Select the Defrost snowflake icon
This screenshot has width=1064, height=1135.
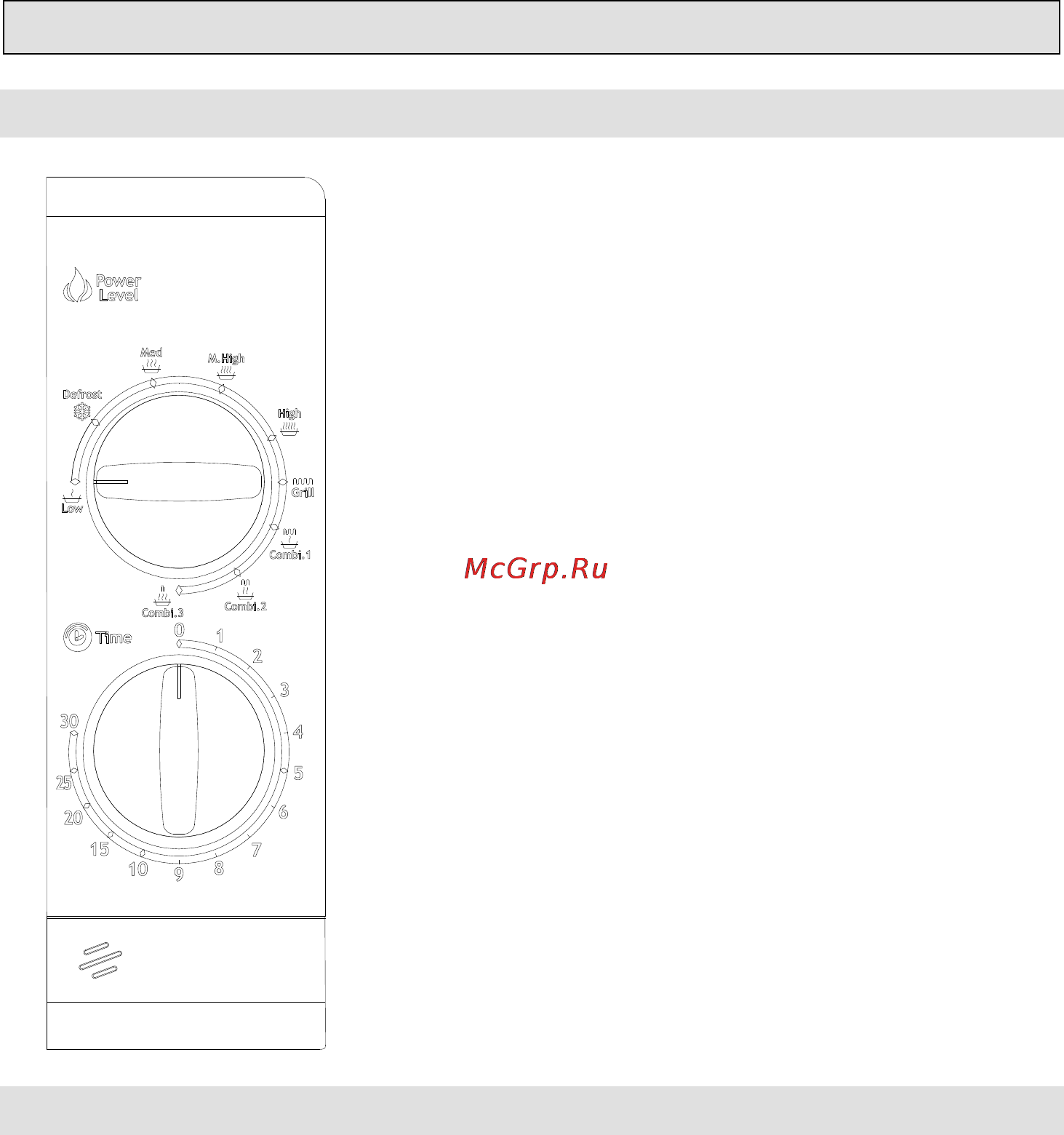[82, 413]
